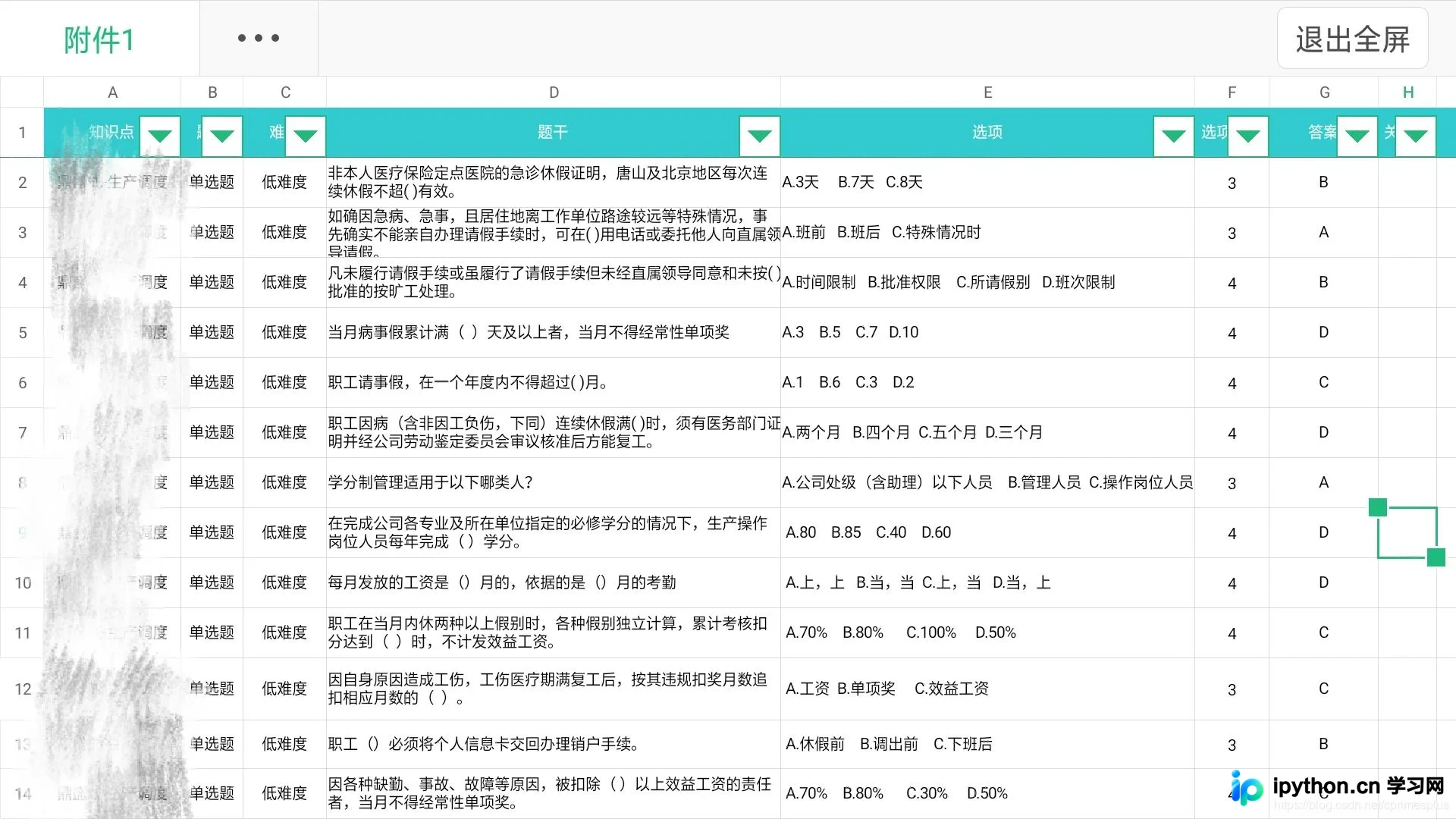
Task: Open the 知识点 column filter dropdown
Action: click(x=160, y=136)
